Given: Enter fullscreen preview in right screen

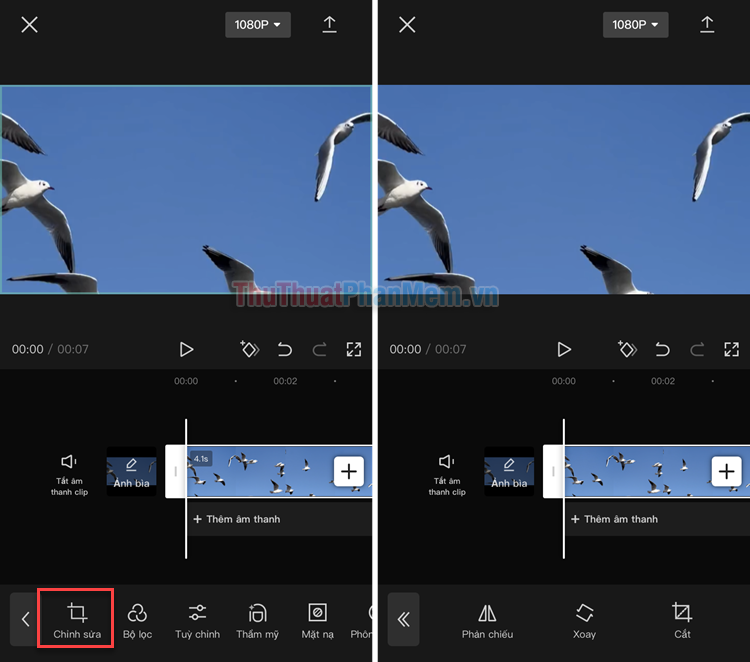Looking at the screenshot, I should (x=732, y=349).
